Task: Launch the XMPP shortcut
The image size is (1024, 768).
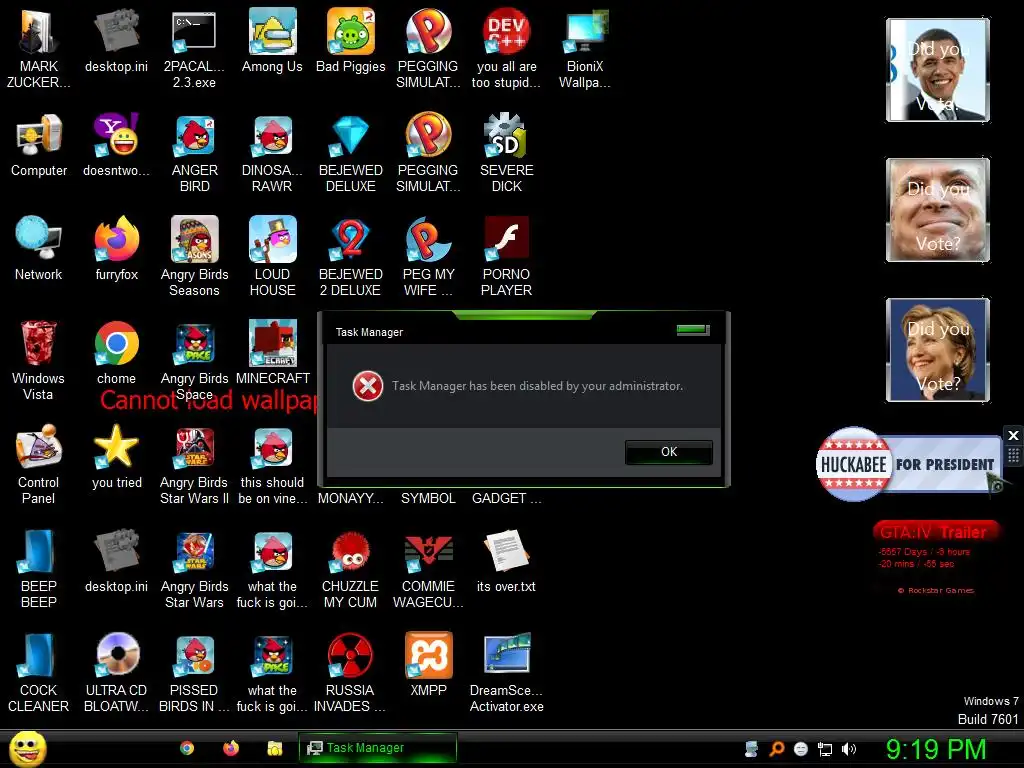Action: click(x=428, y=664)
